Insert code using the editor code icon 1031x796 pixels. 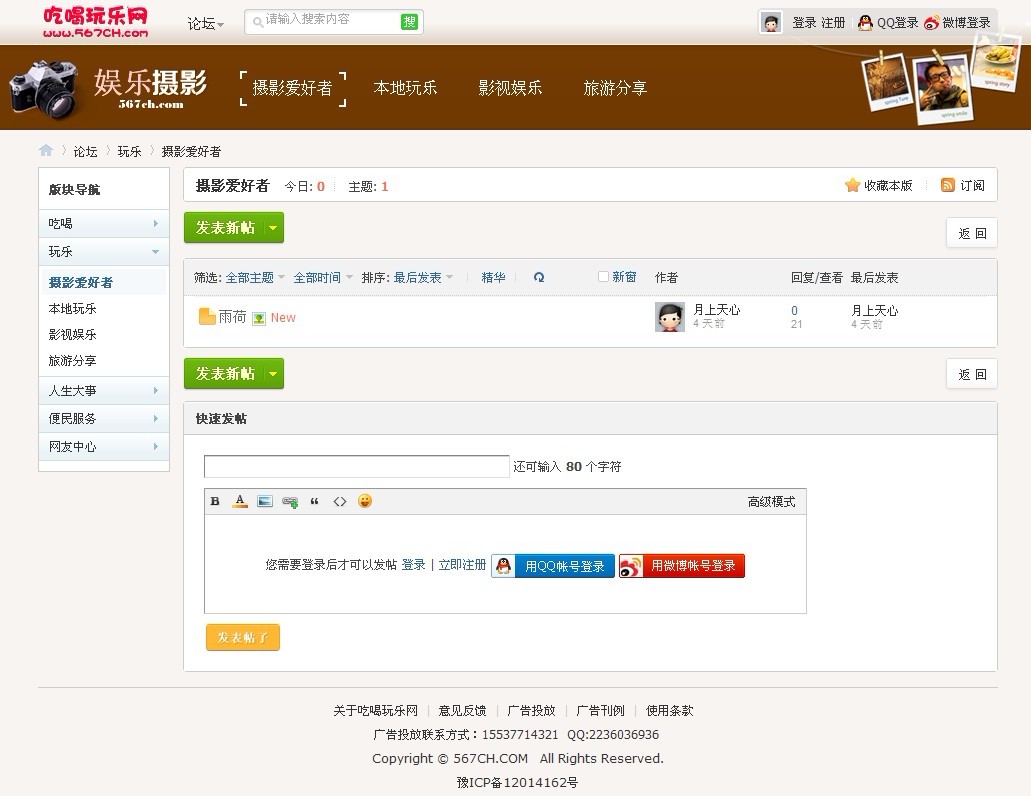[340, 501]
